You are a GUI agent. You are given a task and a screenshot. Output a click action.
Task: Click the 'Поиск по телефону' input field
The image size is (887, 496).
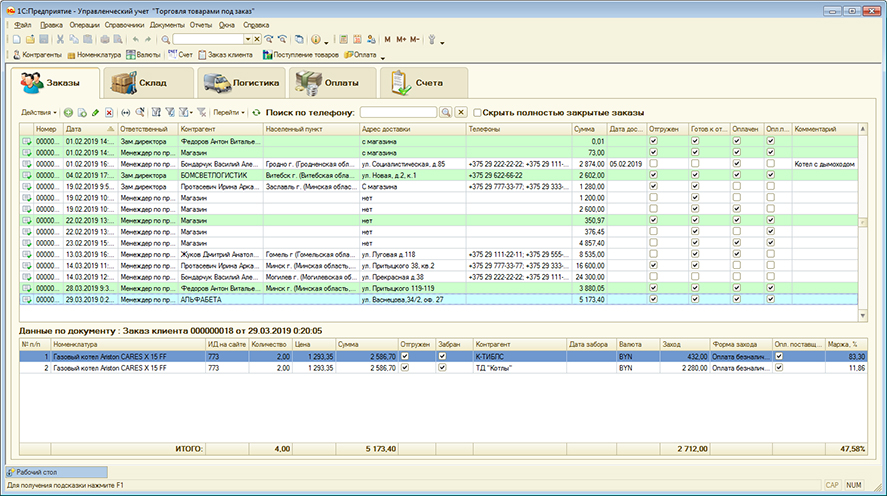[398, 113]
